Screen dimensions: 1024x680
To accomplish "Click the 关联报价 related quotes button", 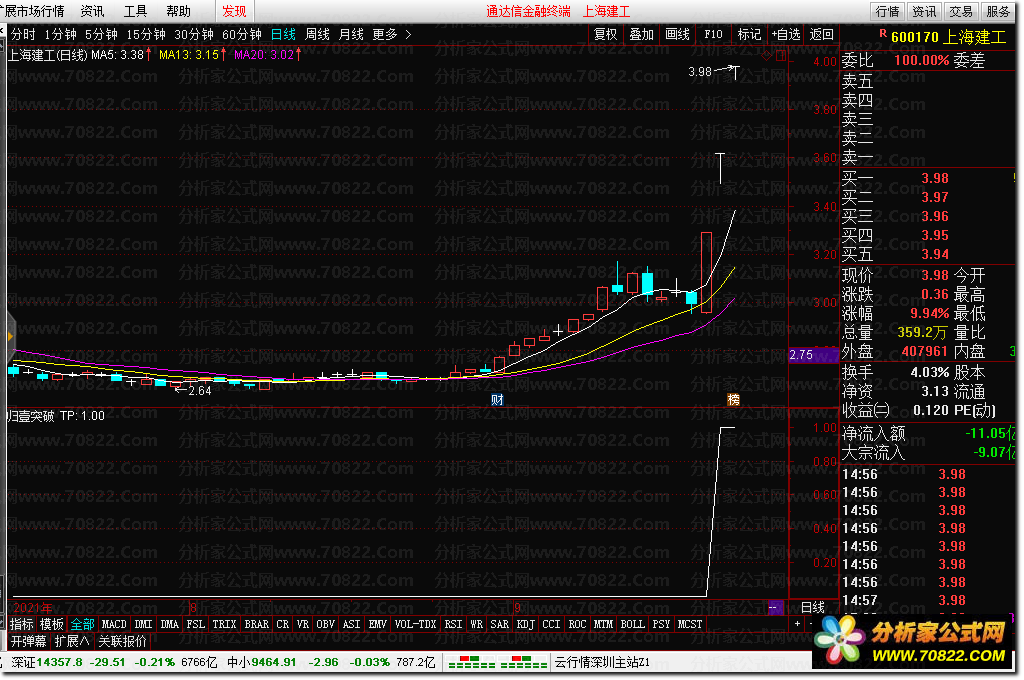I will pos(123,641).
